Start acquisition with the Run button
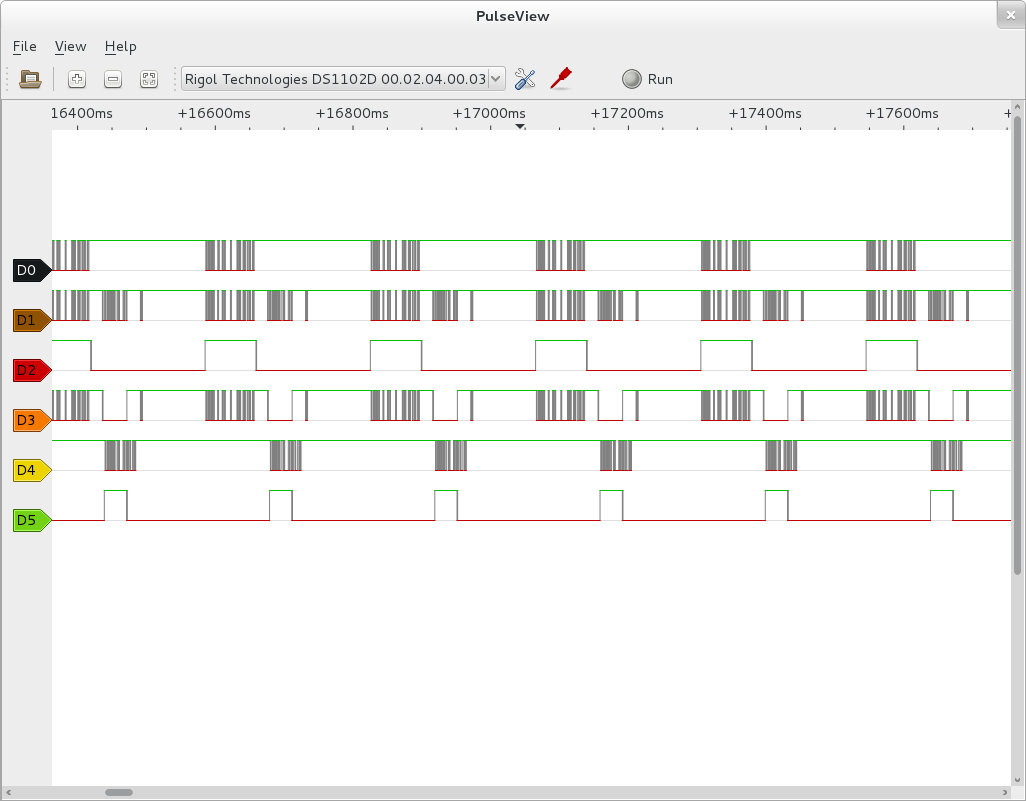This screenshot has width=1026, height=801. tap(647, 79)
